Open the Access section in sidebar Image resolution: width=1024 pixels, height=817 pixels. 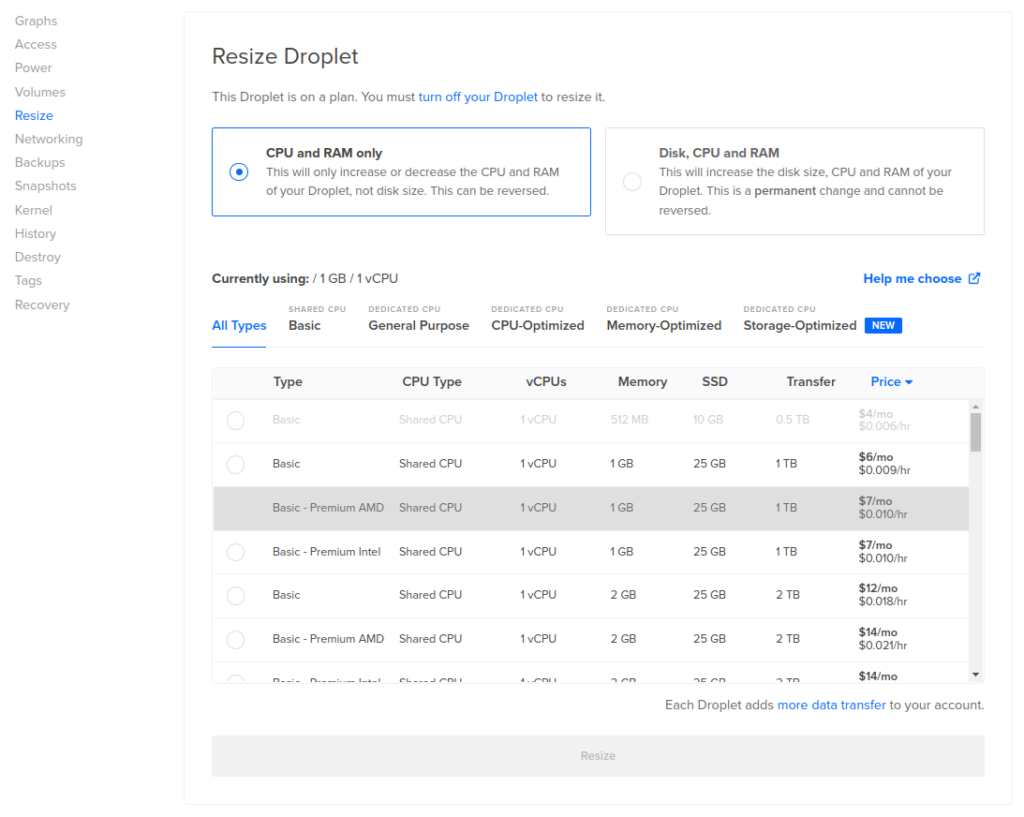(36, 44)
